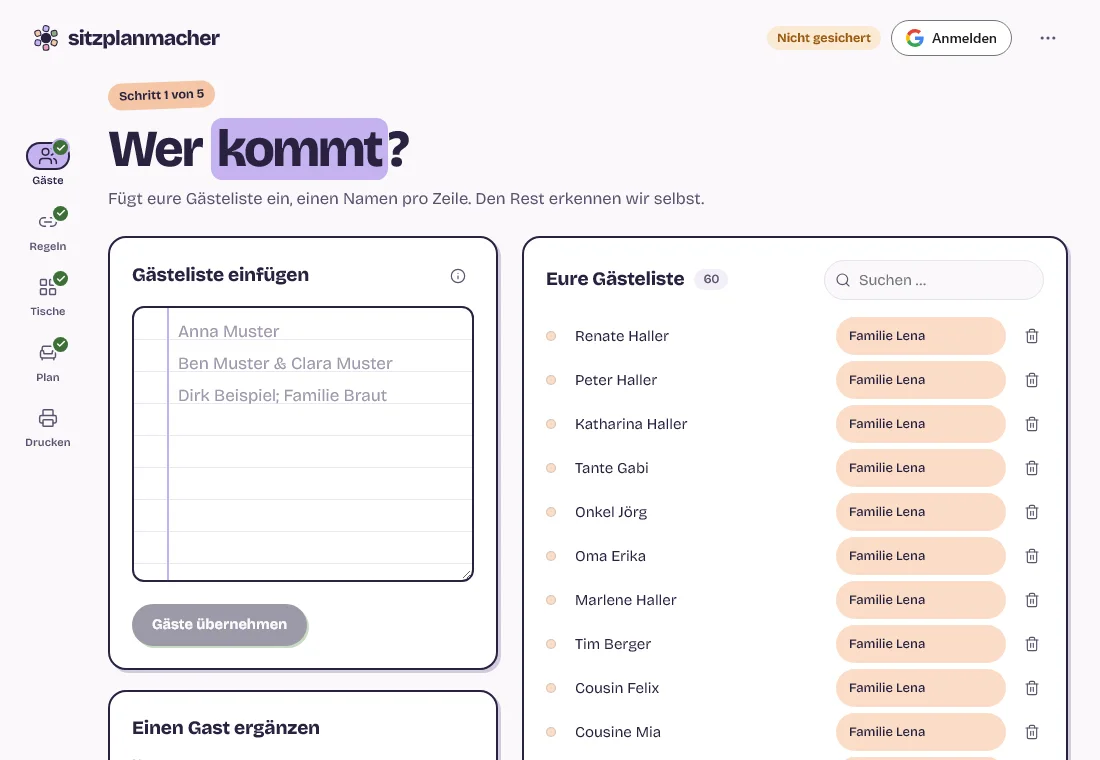The width and height of the screenshot is (1100, 760).
Task: Change Cousine Mia's Familie Lena tag
Action: [920, 732]
